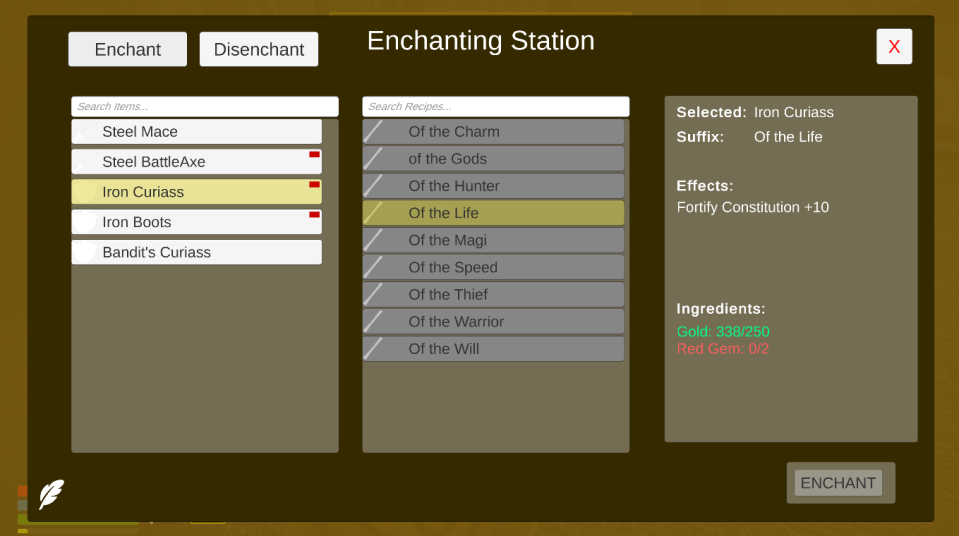
Task: Click red marker on Iron Curiass row
Action: pyautogui.click(x=314, y=184)
